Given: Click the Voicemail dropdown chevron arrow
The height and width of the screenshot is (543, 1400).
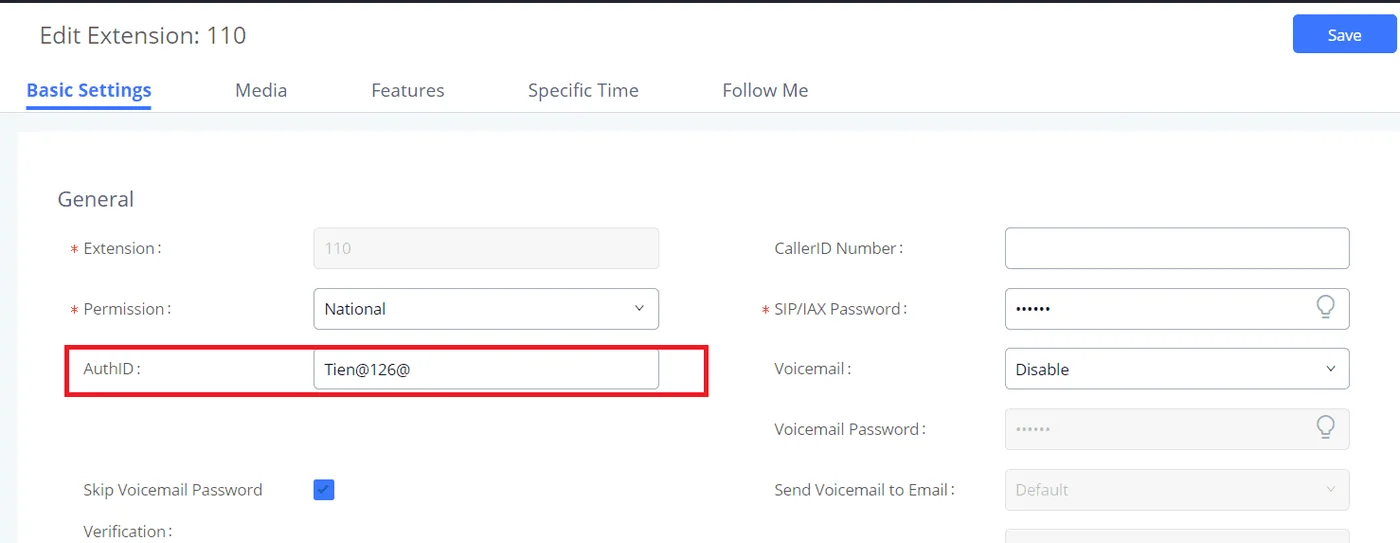Looking at the screenshot, I should pyautogui.click(x=1331, y=369).
